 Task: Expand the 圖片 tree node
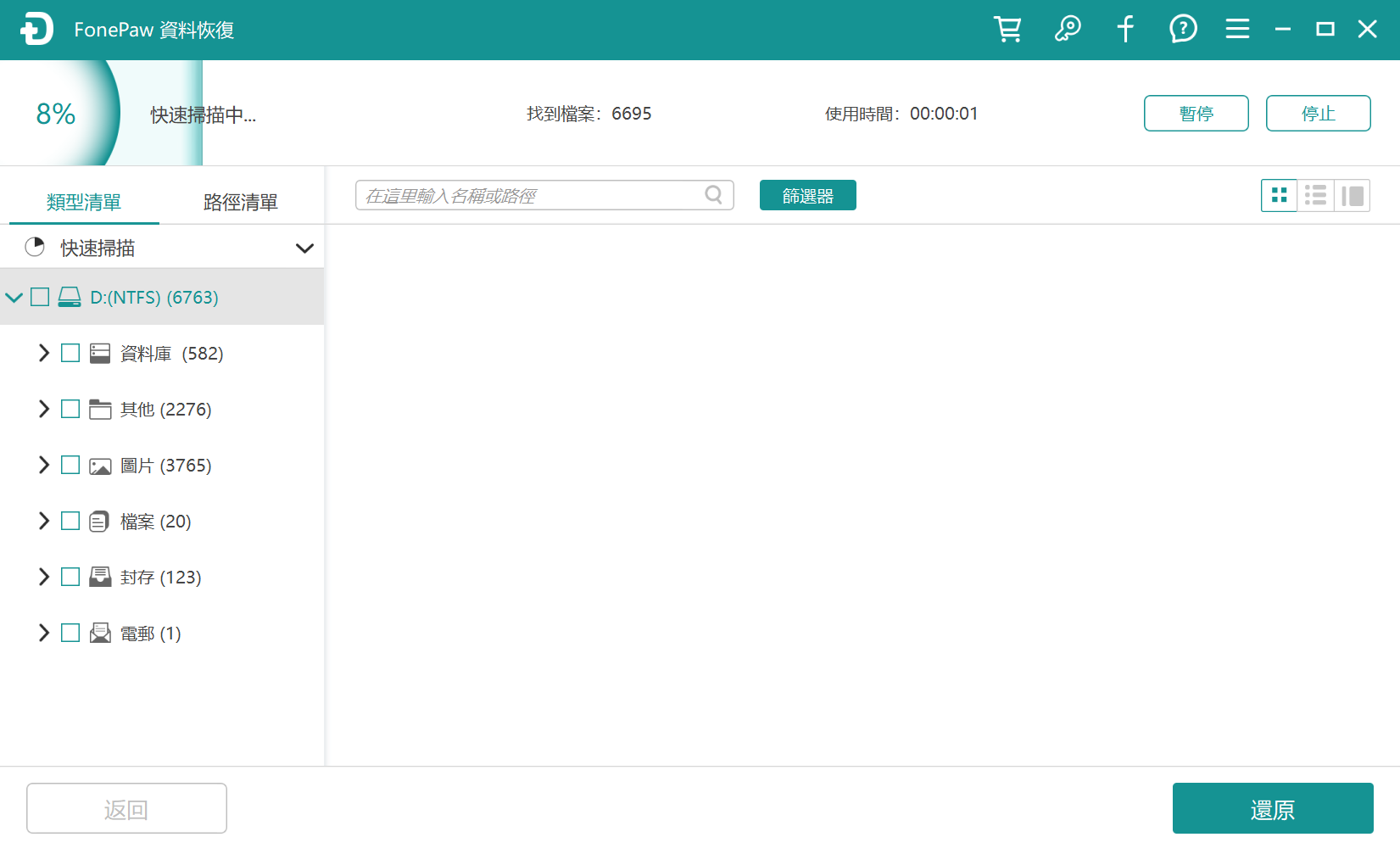44,465
